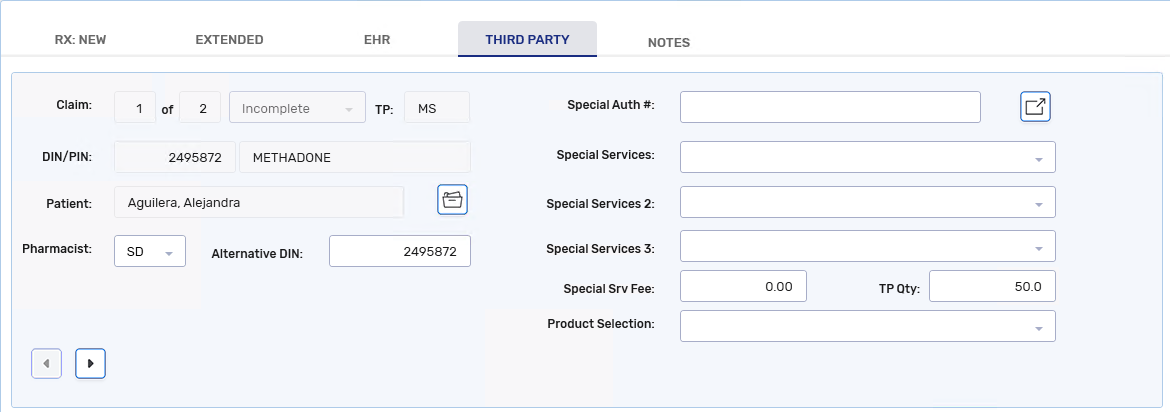This screenshot has width=1170, height=412.
Task: Click the patient card icon beside Aguilera
Action: tap(452, 200)
